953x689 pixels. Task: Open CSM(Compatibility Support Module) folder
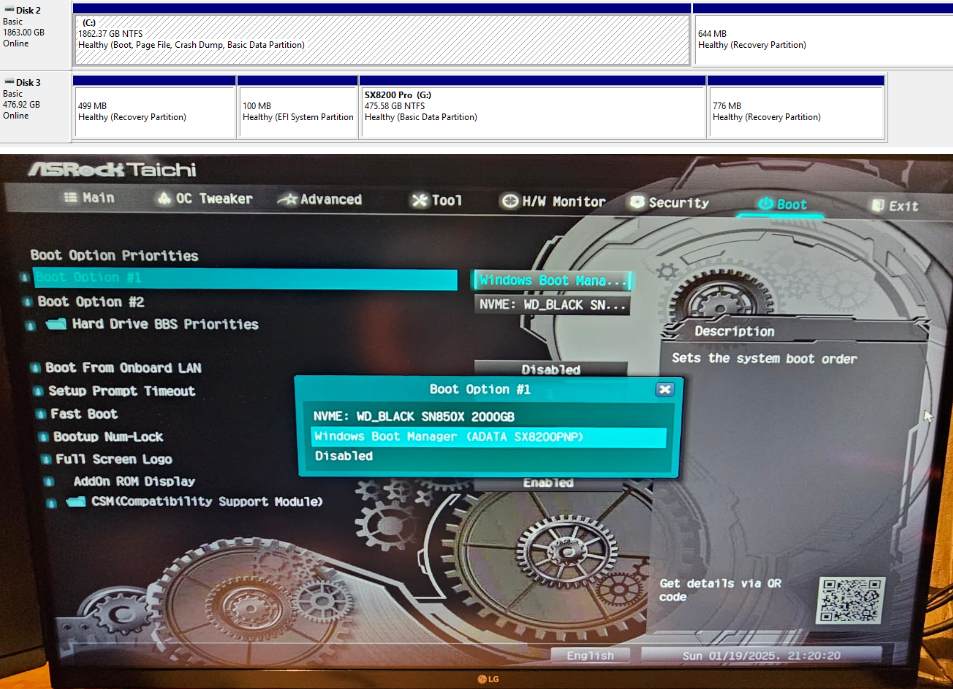207,502
